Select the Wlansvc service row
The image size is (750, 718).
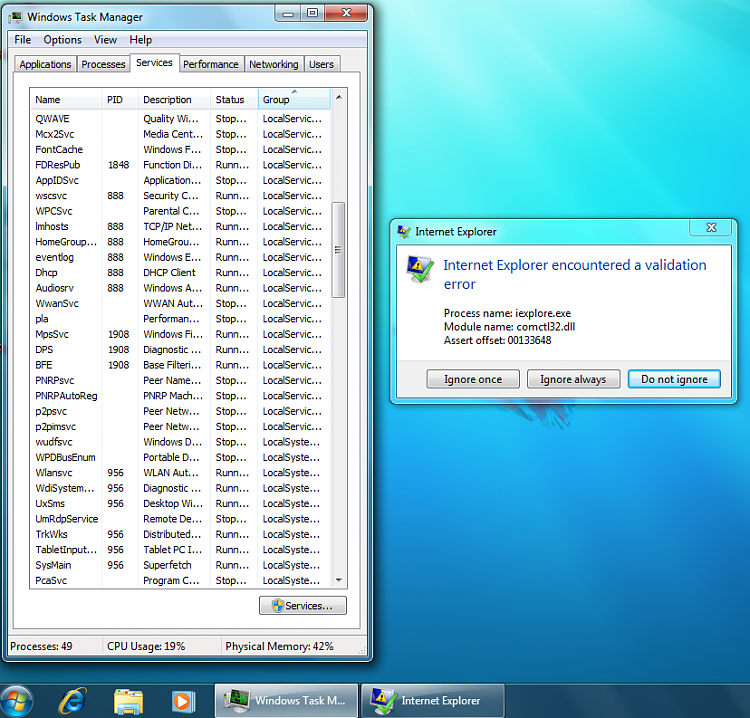tap(180, 473)
